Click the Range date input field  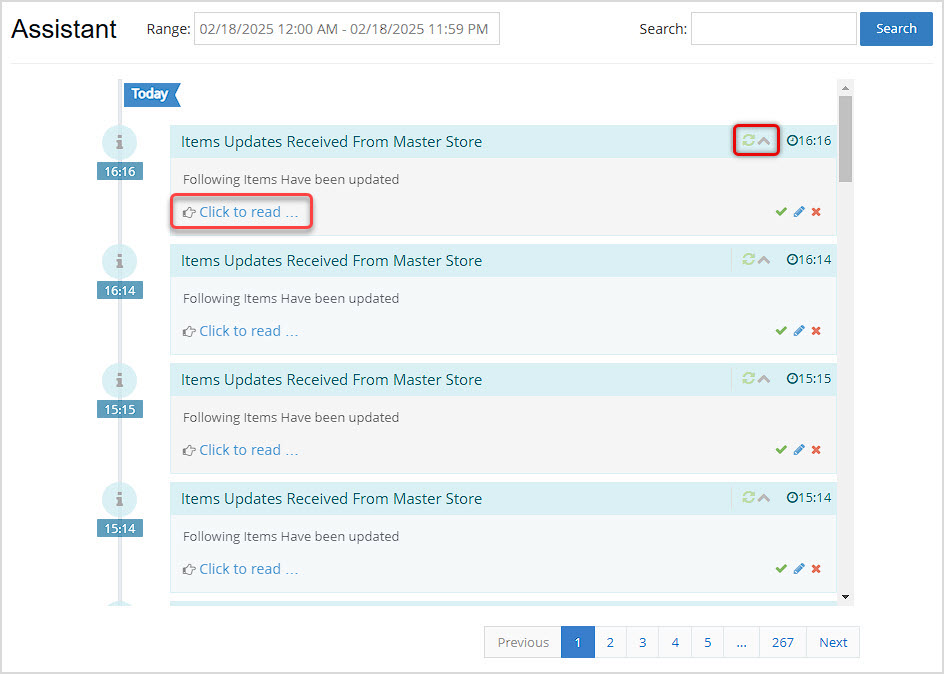click(346, 28)
